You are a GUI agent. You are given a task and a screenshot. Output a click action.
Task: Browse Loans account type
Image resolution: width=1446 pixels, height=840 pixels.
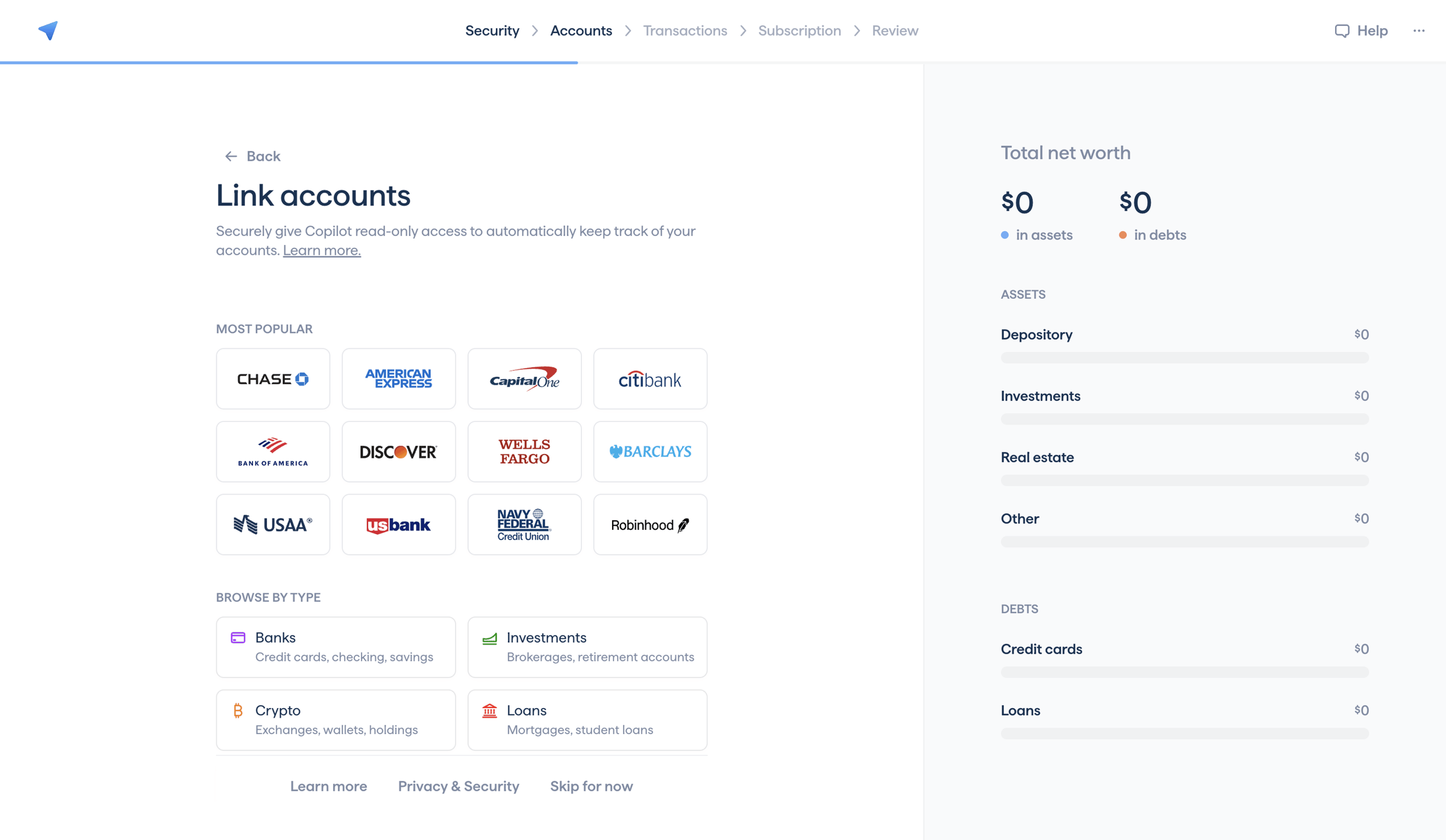pyautogui.click(x=587, y=720)
